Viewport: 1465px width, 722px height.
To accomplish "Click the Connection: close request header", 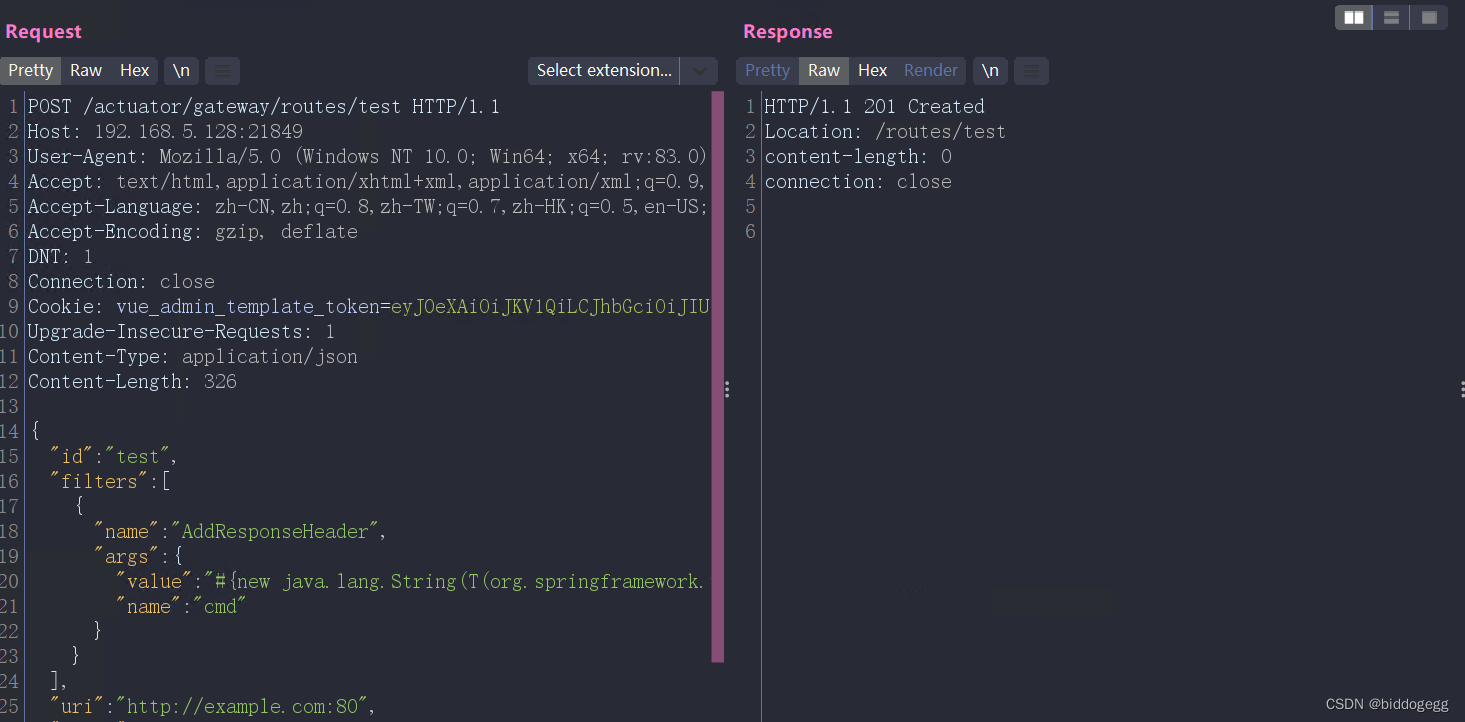I will (121, 281).
